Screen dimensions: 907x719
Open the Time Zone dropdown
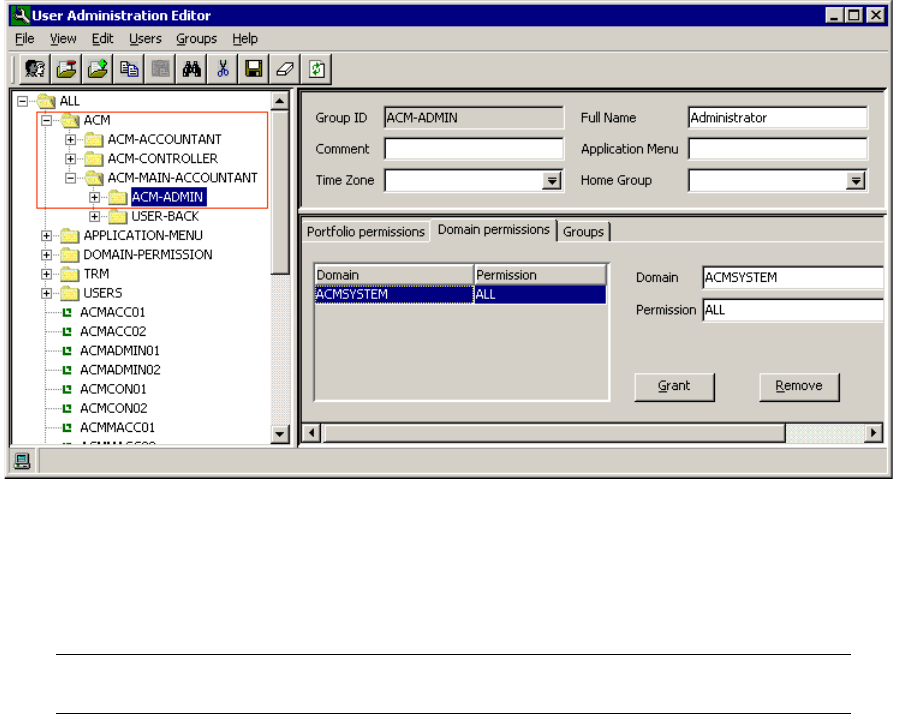(x=551, y=181)
